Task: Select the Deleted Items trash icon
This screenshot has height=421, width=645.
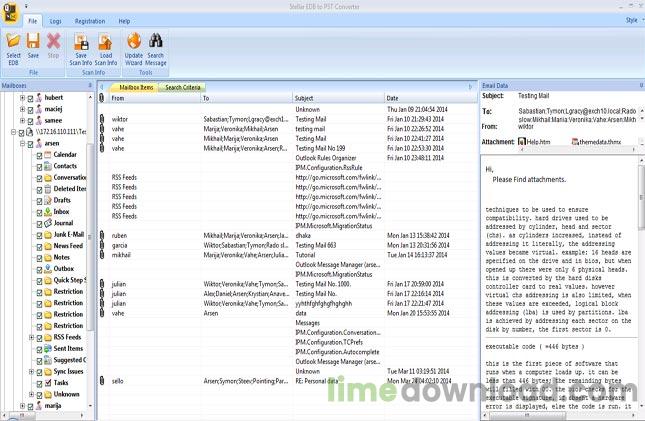Action: tap(48, 189)
